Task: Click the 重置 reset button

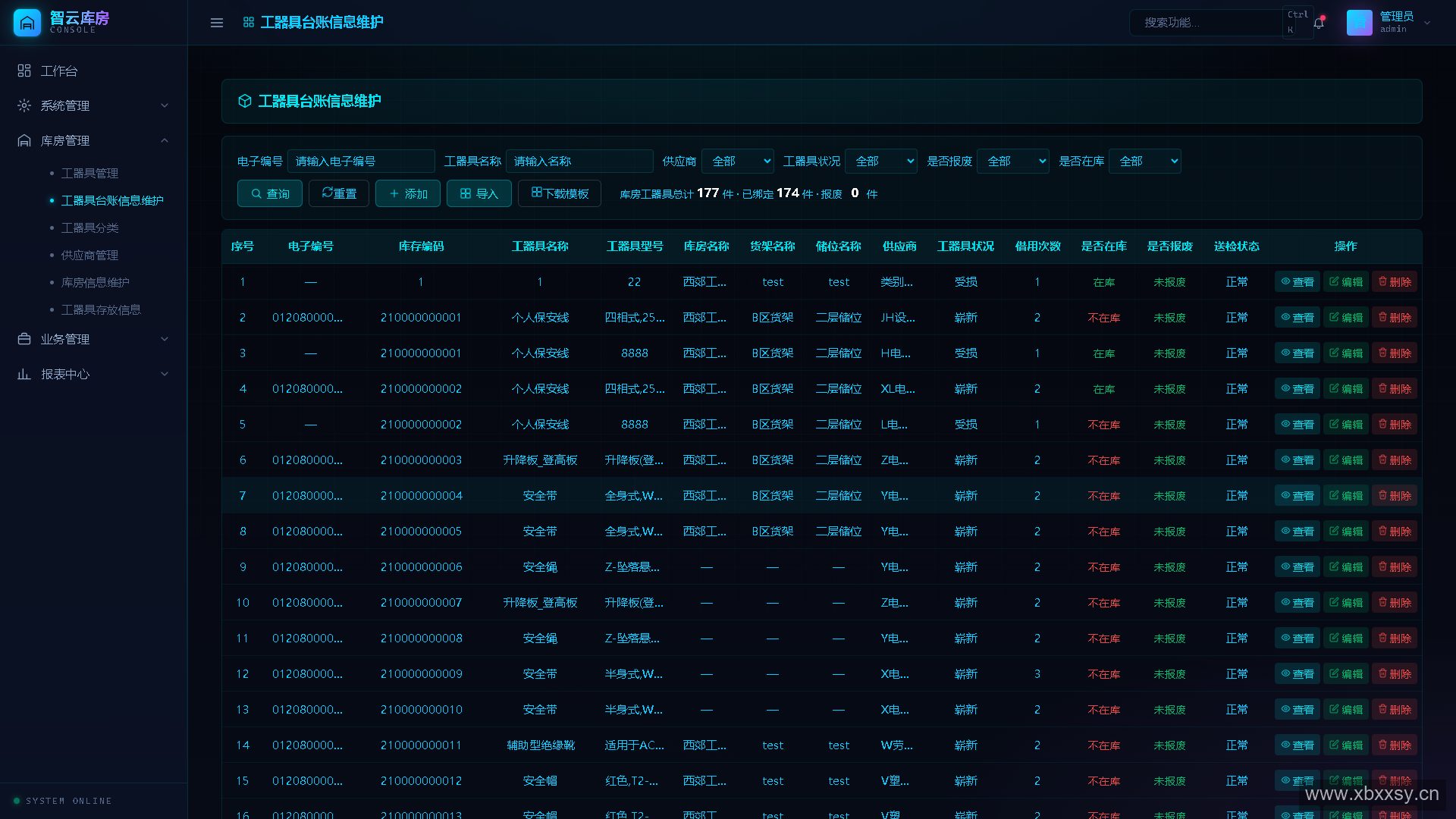Action: tap(339, 194)
